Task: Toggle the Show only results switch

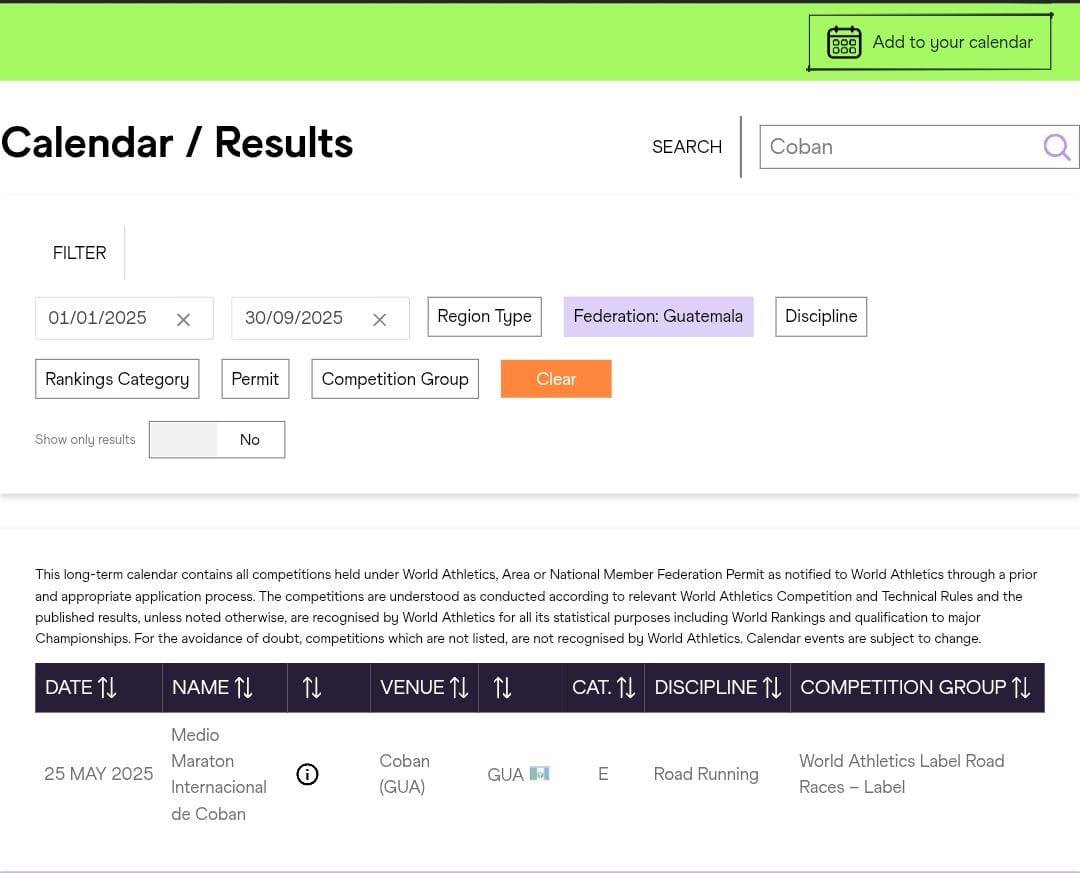Action: (217, 439)
